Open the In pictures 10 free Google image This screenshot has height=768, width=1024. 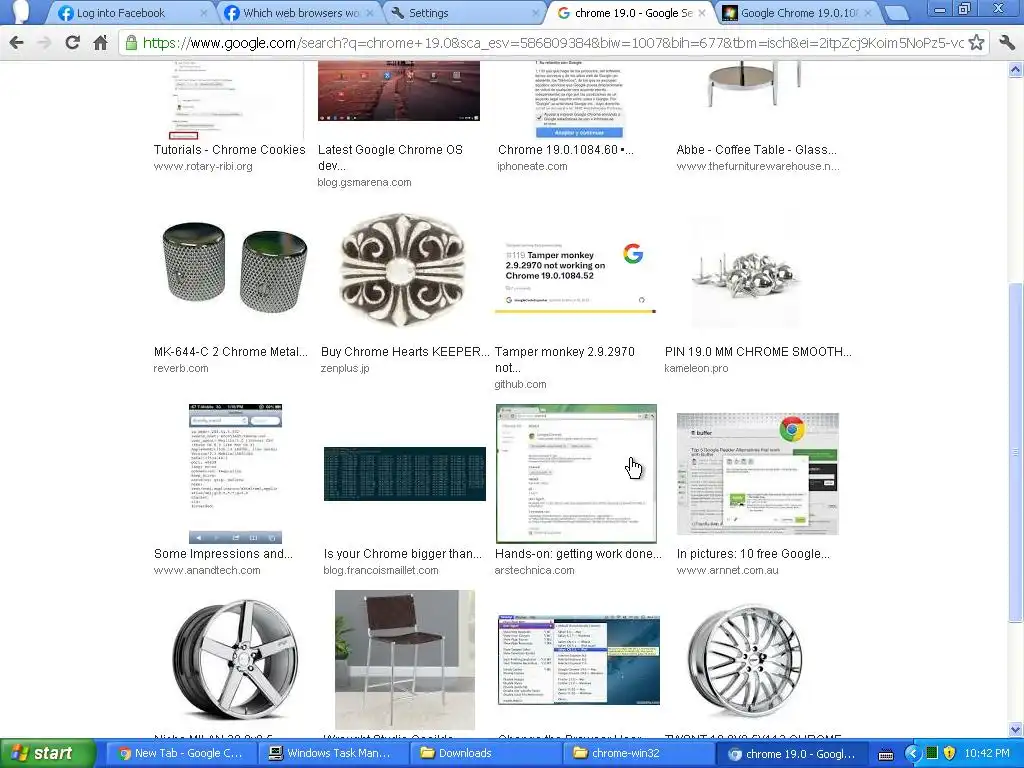click(x=758, y=473)
